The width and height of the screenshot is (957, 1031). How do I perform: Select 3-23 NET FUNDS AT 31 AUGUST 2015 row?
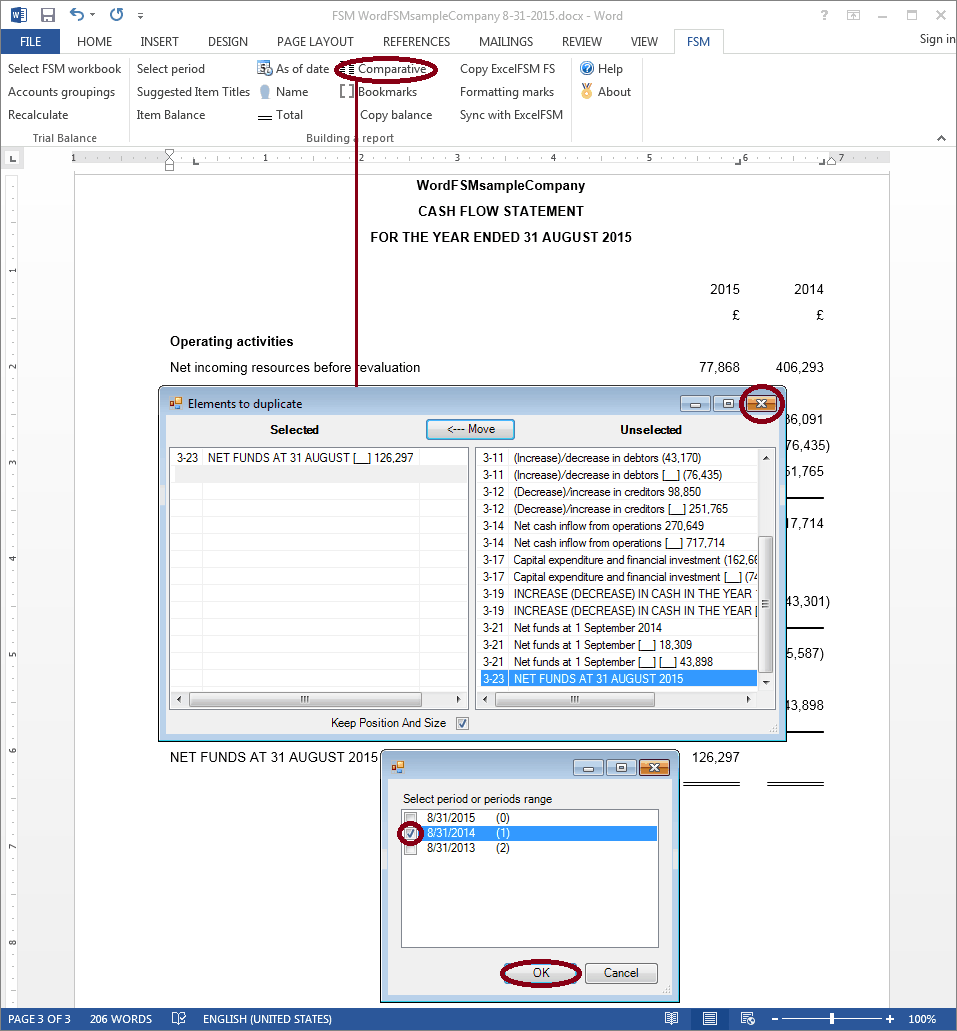click(618, 679)
